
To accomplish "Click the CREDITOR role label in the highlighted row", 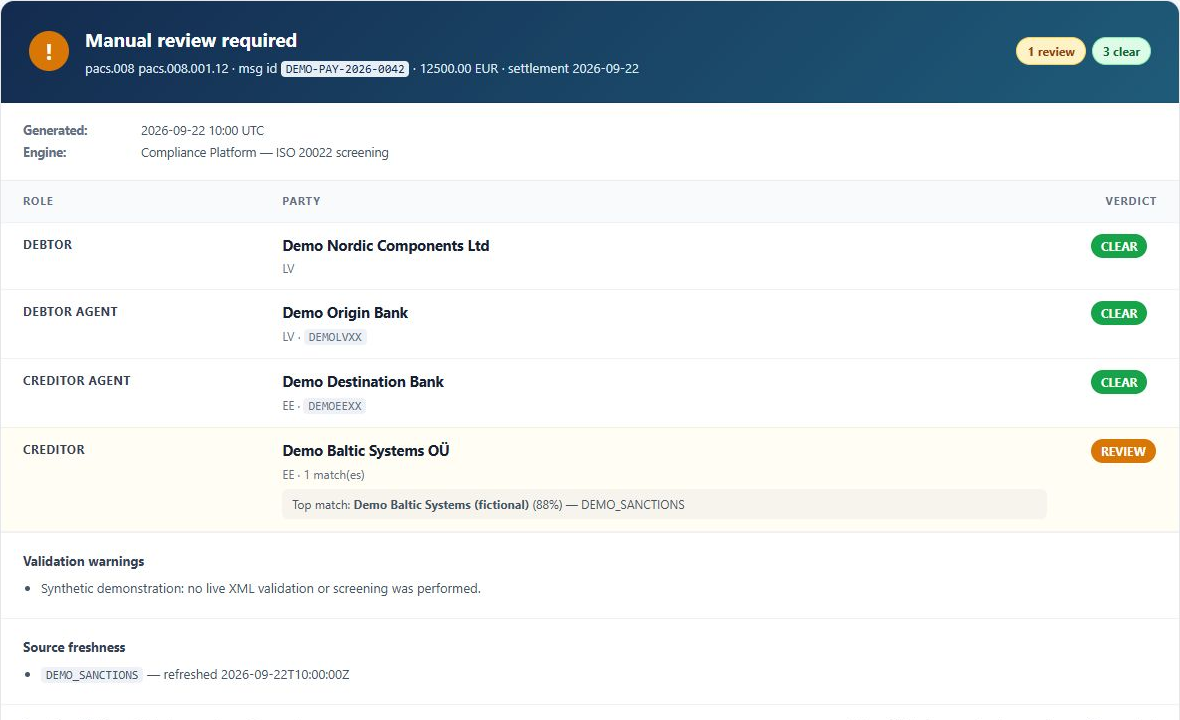I will [x=54, y=450].
